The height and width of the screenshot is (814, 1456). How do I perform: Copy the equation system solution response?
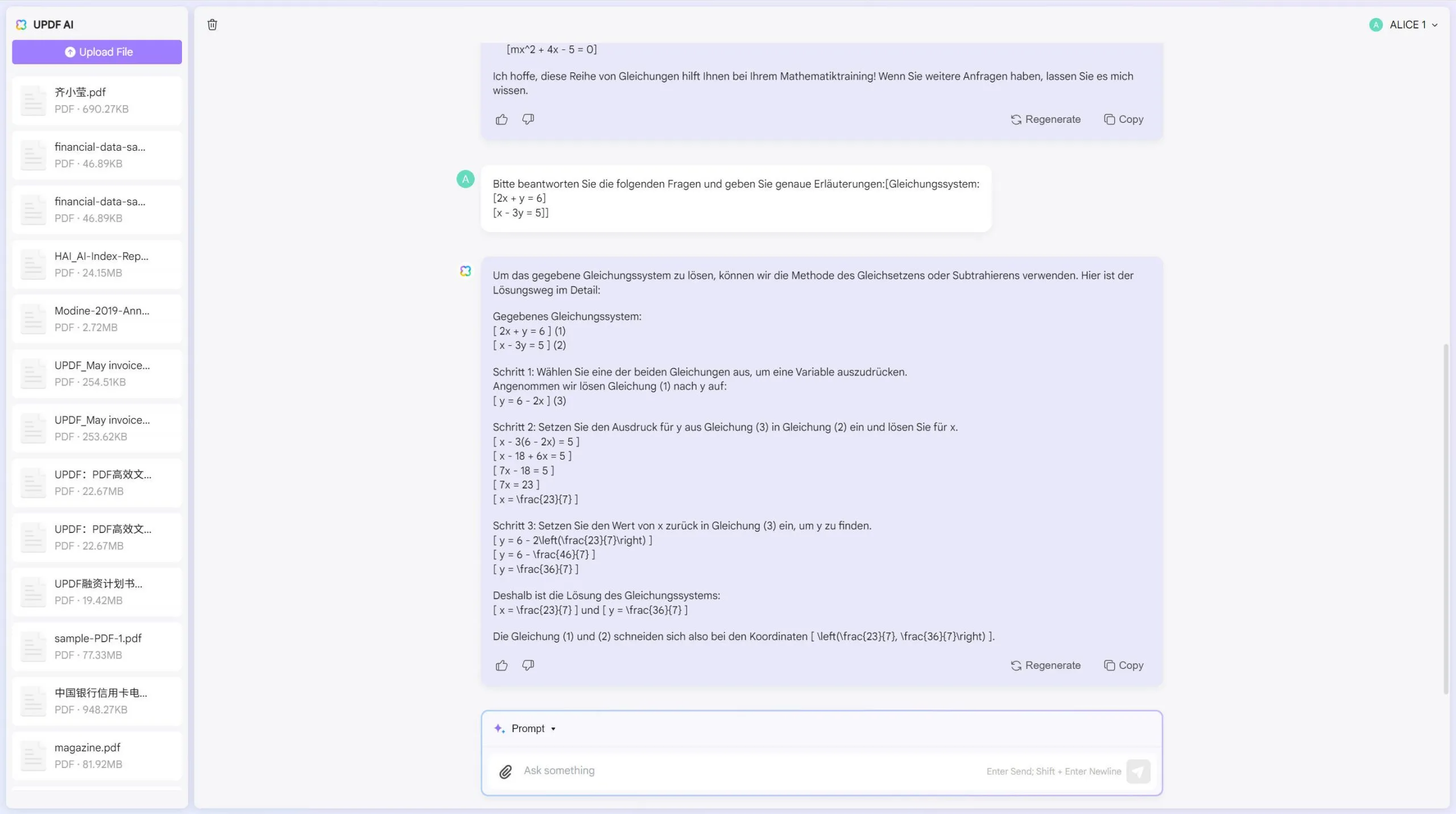pyautogui.click(x=1123, y=665)
